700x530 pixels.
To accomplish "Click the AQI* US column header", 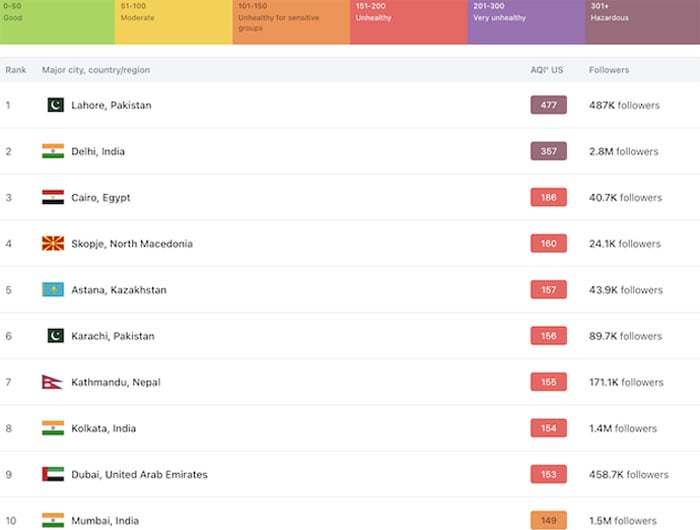I will [x=546, y=70].
